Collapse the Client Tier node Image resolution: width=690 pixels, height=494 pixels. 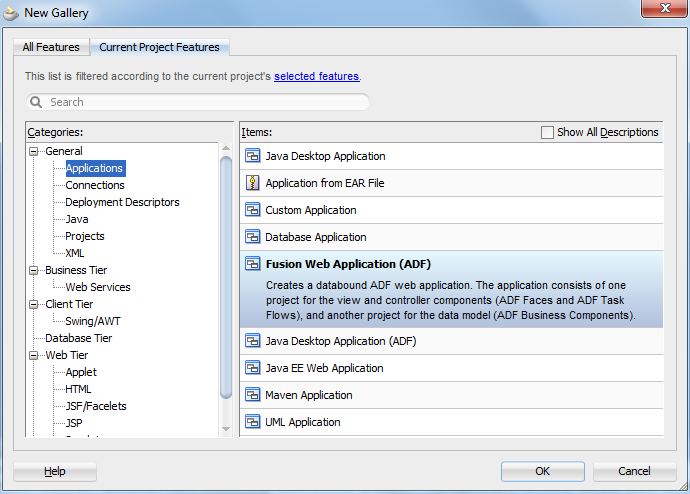click(x=33, y=304)
